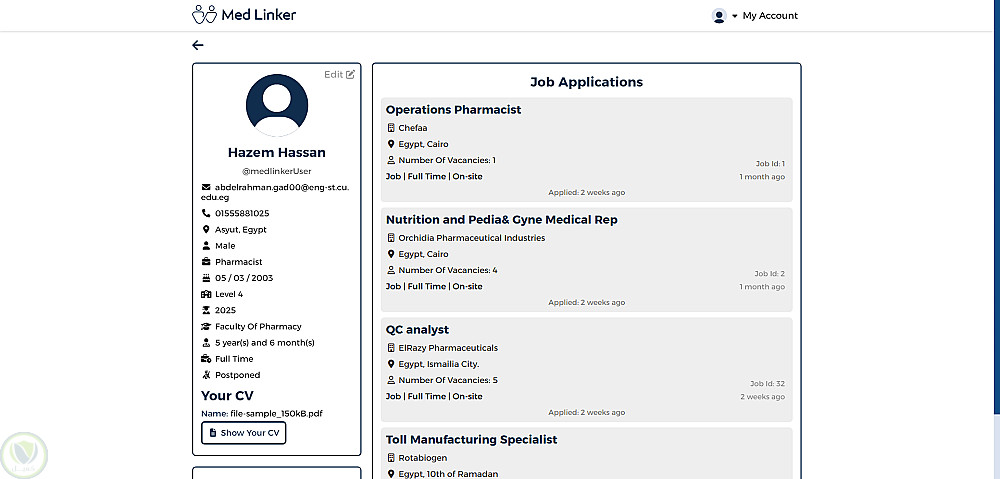Screen dimensions: 1000x479
Task: Click vacancies person icon beside Number Of Vacancies: 1
Action: click(x=391, y=160)
